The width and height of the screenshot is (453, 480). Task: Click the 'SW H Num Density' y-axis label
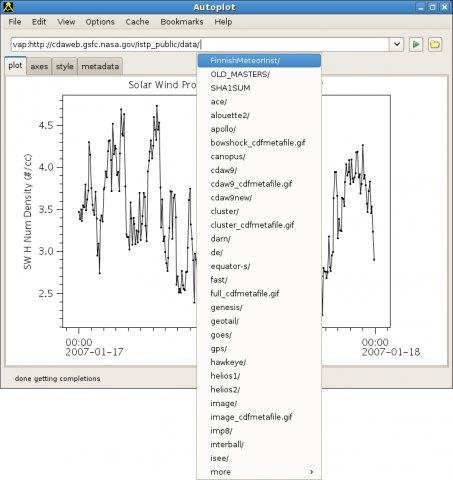28,211
